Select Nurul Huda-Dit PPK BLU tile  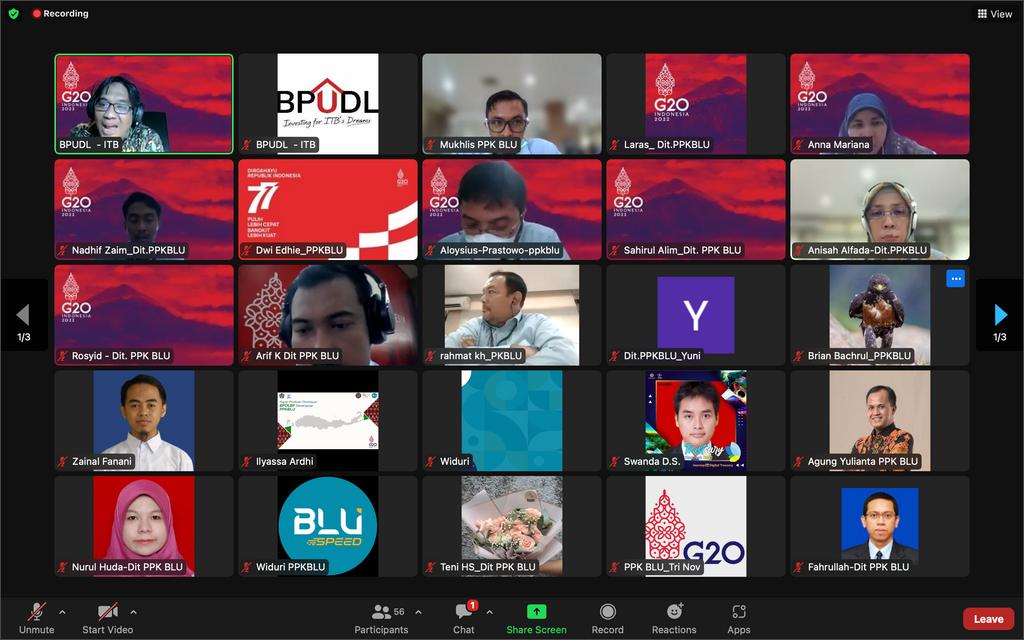click(x=144, y=526)
